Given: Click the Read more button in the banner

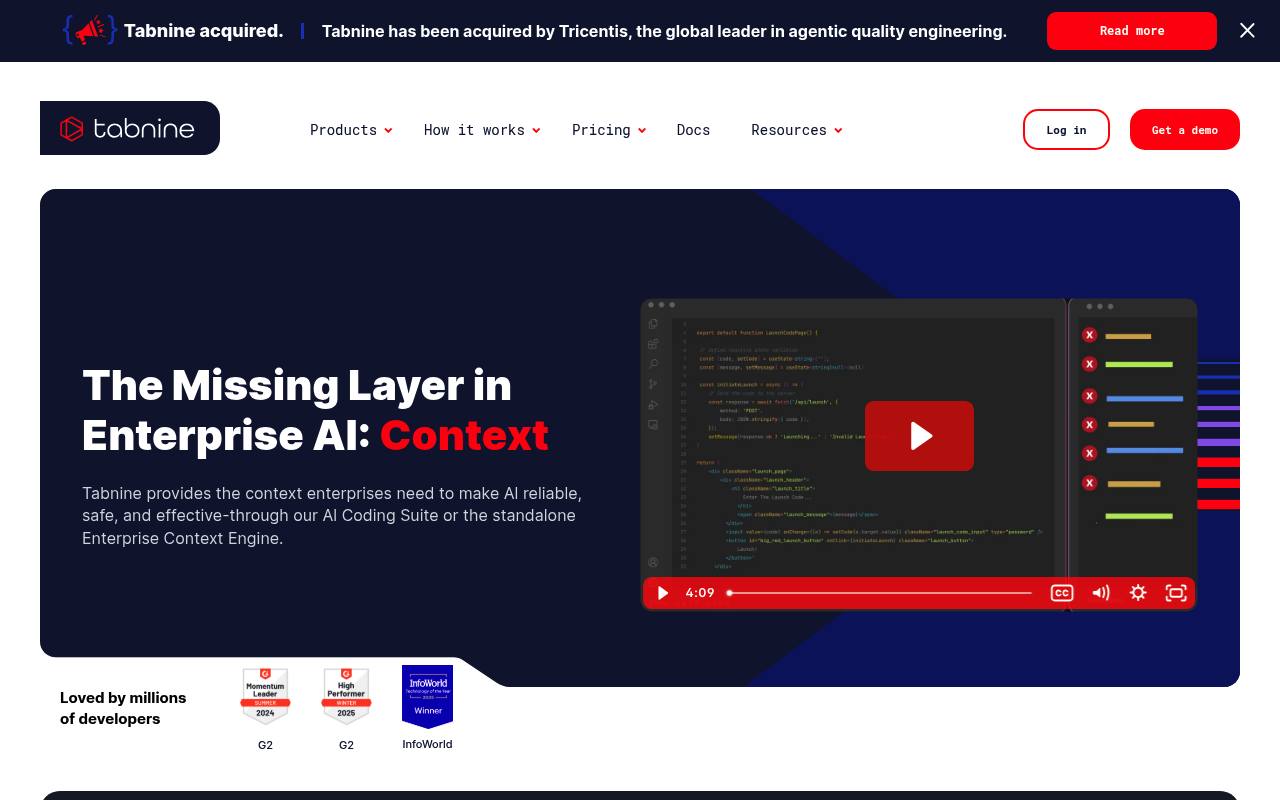Looking at the screenshot, I should pyautogui.click(x=1132, y=31).
